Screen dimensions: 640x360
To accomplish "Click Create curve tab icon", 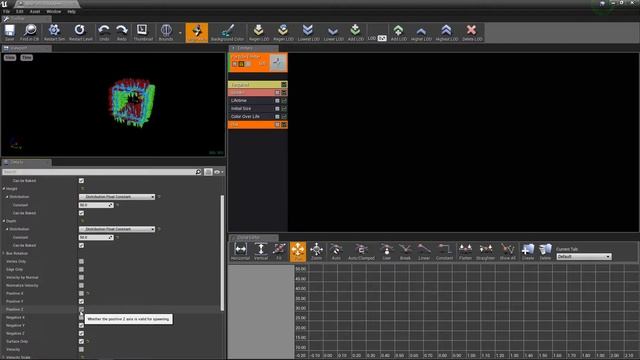I will click(528, 251).
